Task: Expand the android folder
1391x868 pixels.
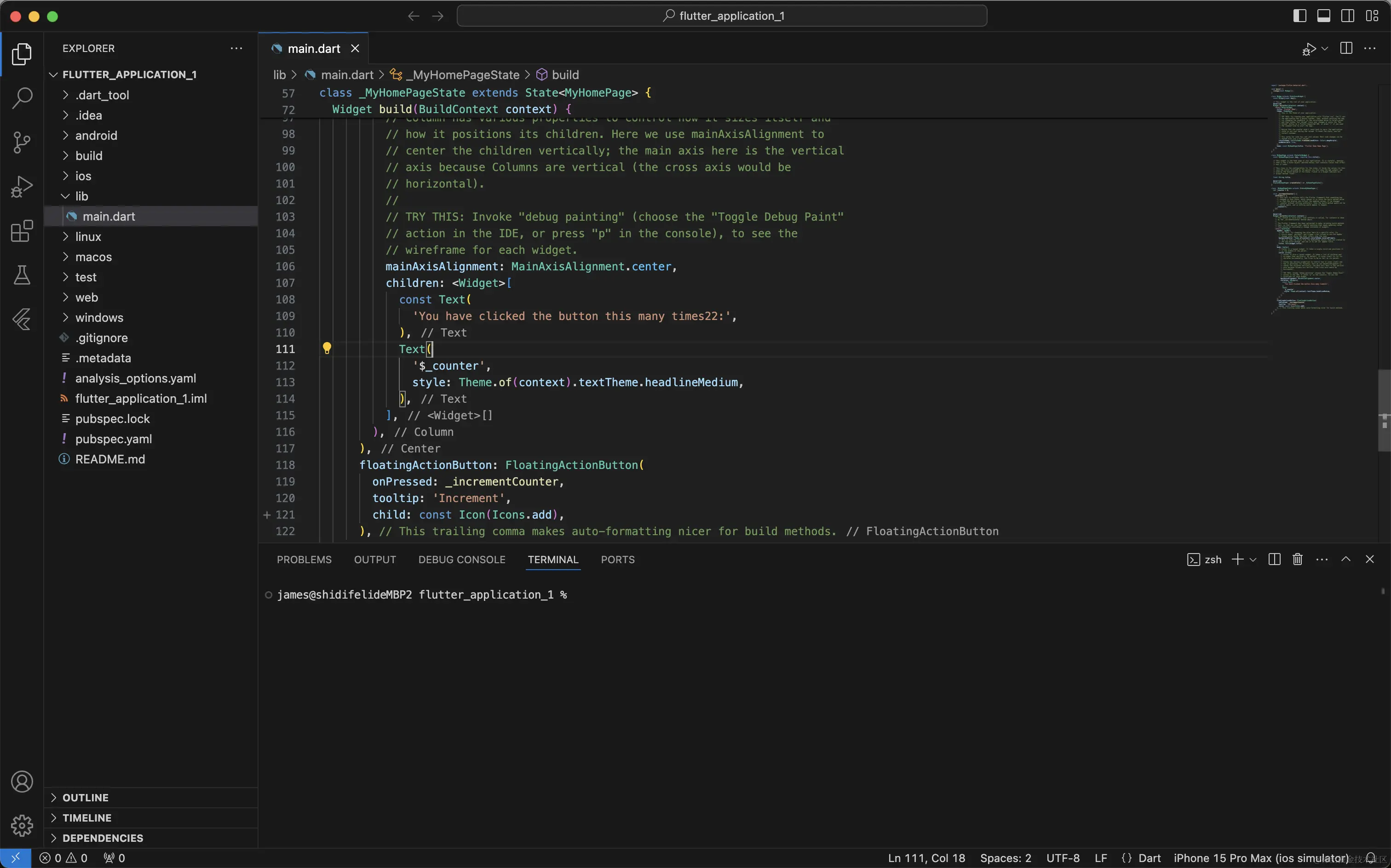Action: point(96,136)
